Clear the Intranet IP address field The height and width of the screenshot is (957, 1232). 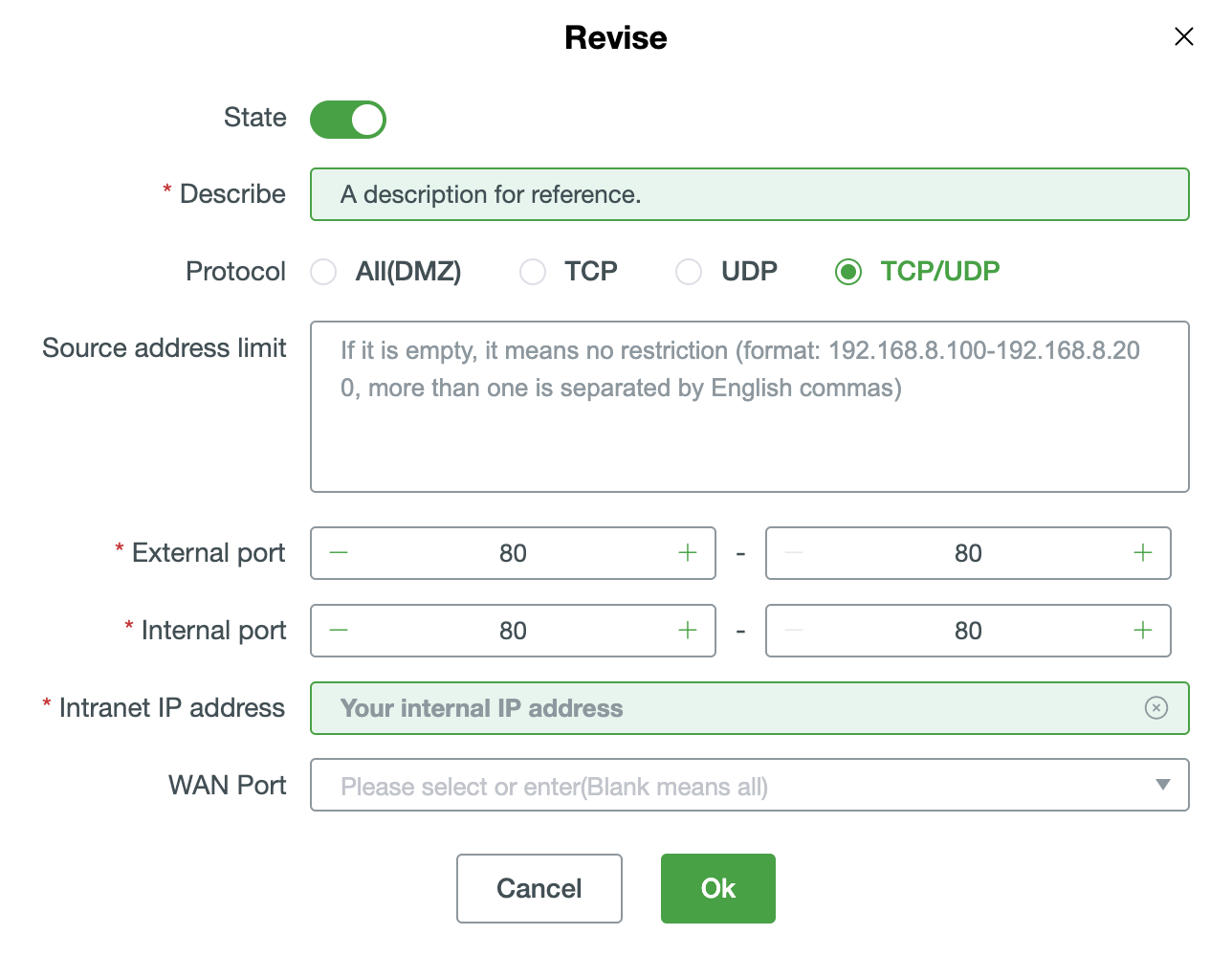pos(1155,708)
